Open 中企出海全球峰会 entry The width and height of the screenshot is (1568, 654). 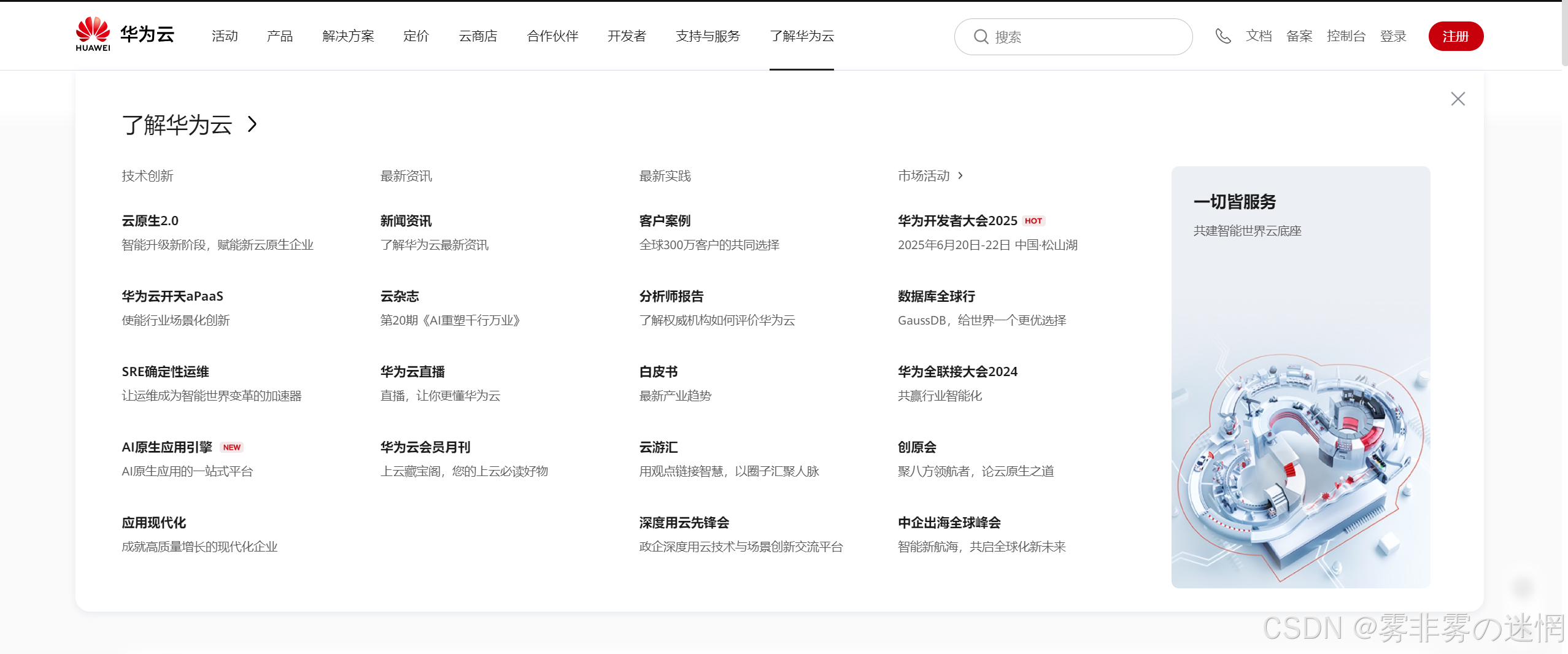(x=949, y=522)
